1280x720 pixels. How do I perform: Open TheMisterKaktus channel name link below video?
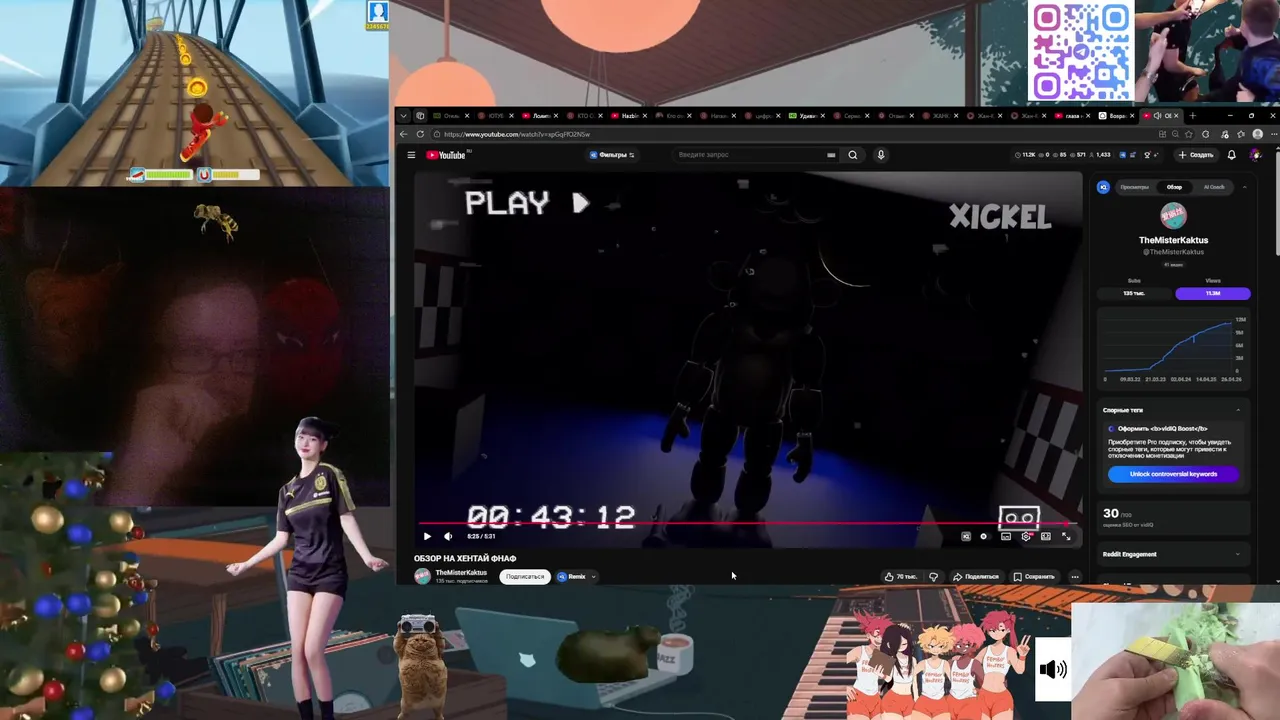pyautogui.click(x=461, y=573)
